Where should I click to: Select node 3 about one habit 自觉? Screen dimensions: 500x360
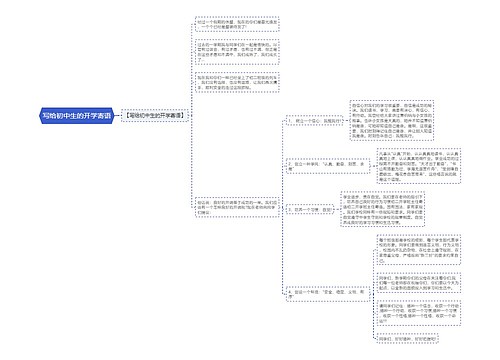click(x=310, y=210)
